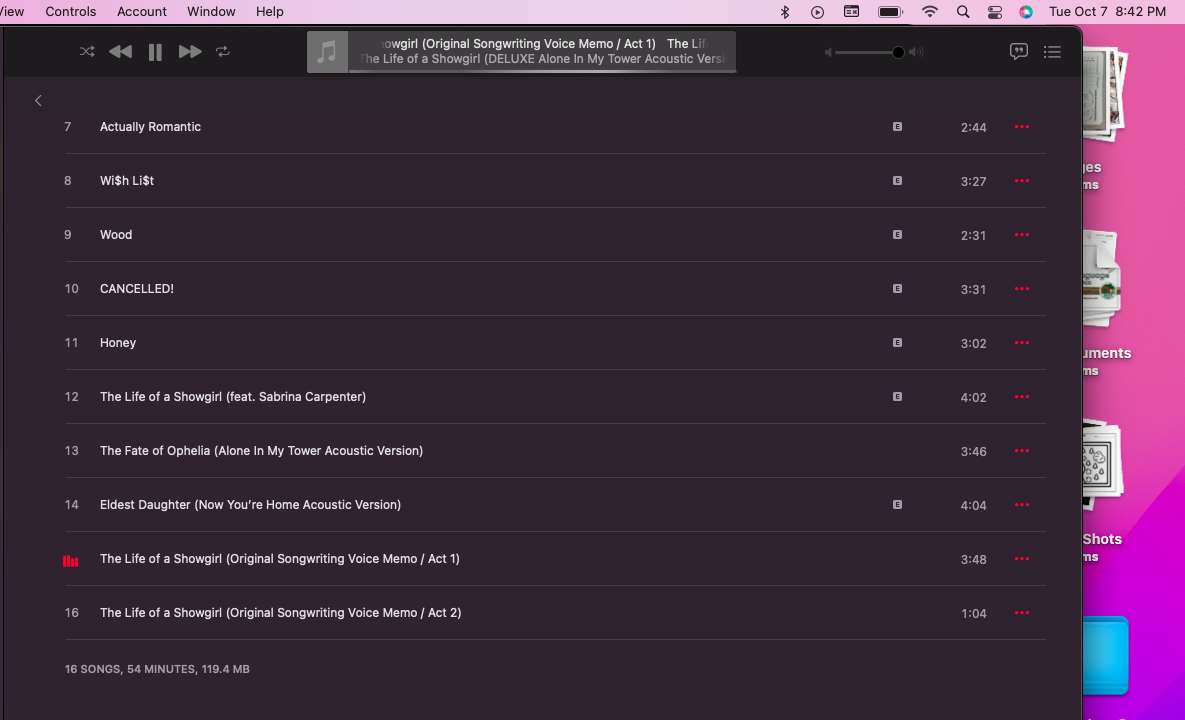Toggle shuffle playback
The height and width of the screenshot is (720, 1185).
pos(87,51)
